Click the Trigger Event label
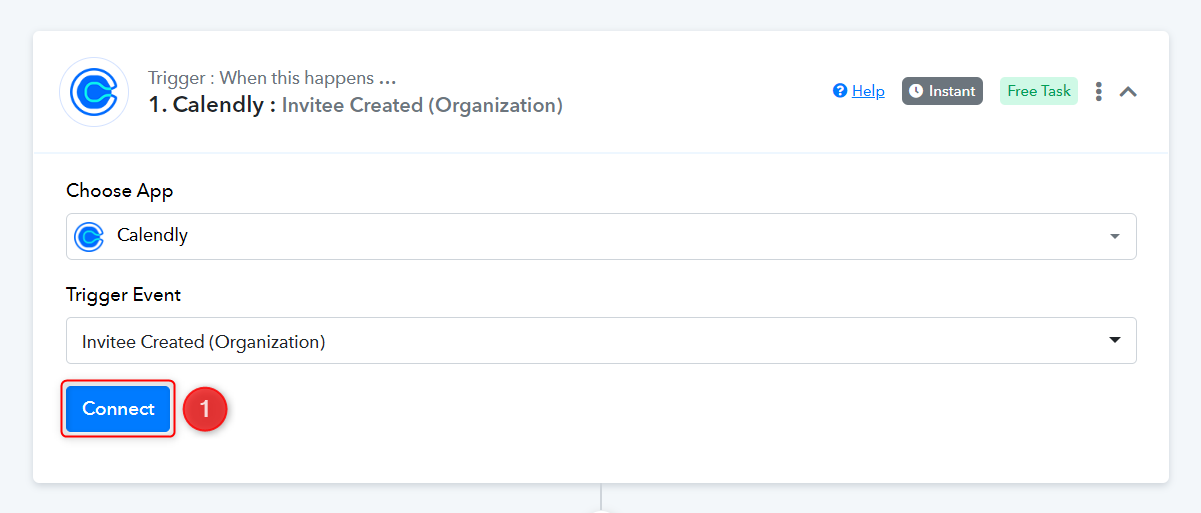Image resolution: width=1201 pixels, height=513 pixels. click(124, 295)
